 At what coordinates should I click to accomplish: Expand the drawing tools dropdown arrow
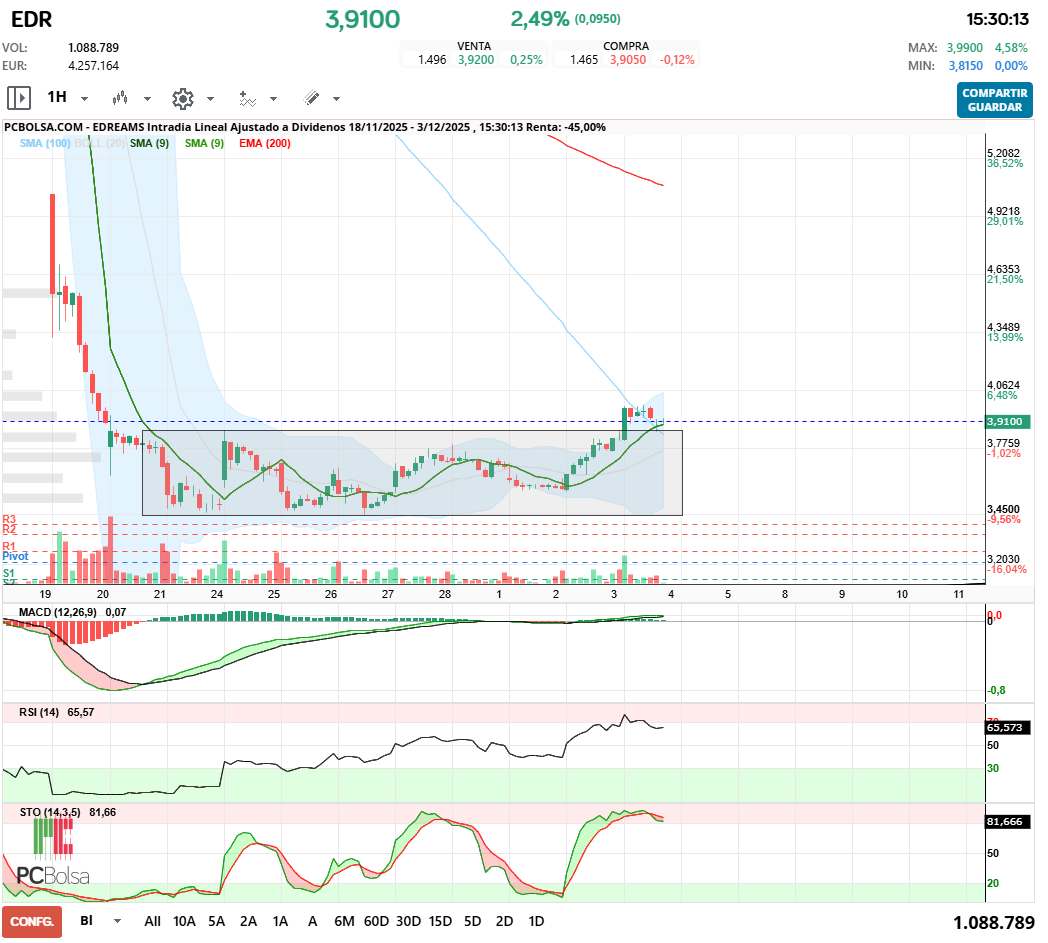point(336,99)
